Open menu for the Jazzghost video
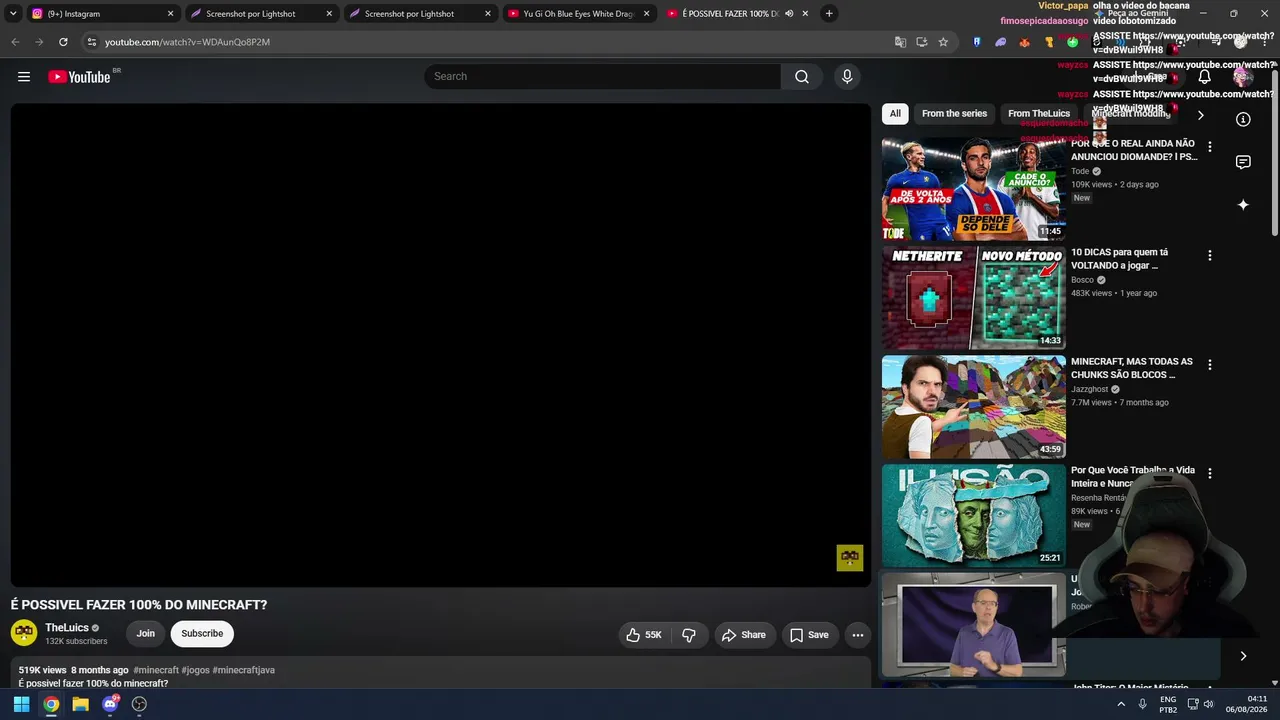Screen dimensions: 1280x720 [1209, 365]
